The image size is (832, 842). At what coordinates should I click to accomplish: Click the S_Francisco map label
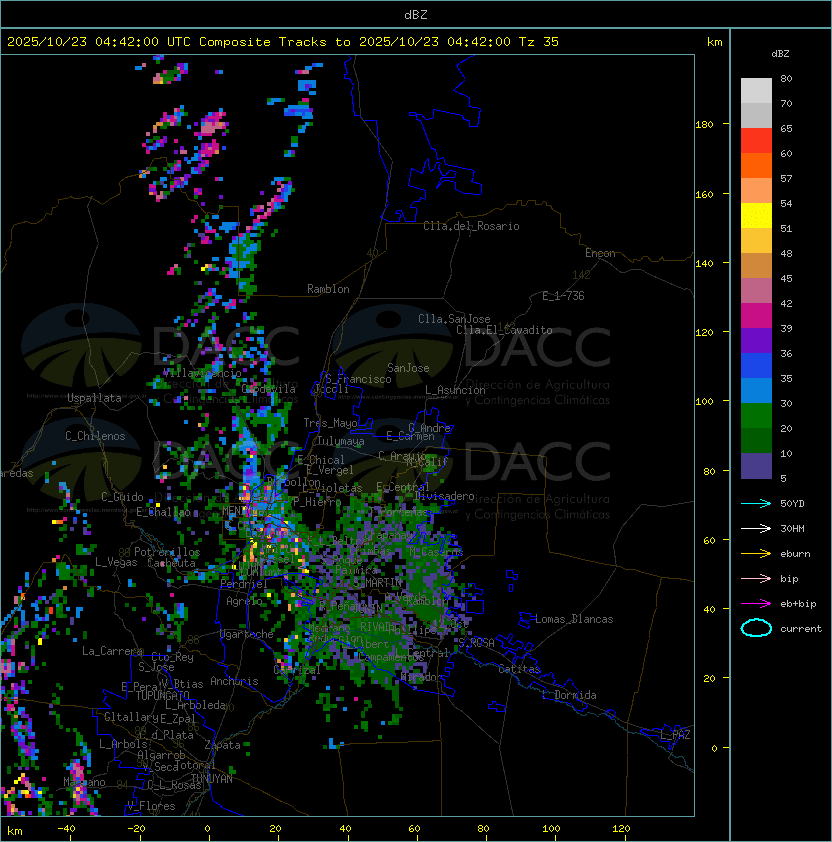(x=358, y=379)
